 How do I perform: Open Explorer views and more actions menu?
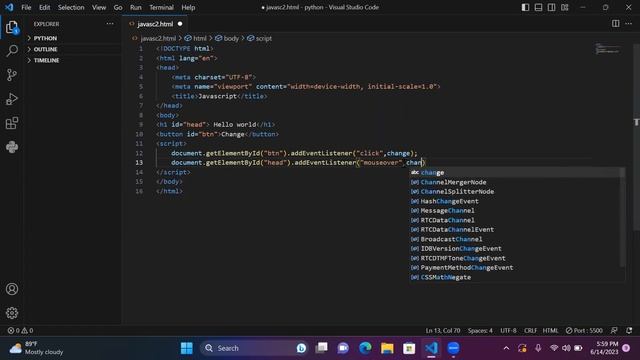110,24
